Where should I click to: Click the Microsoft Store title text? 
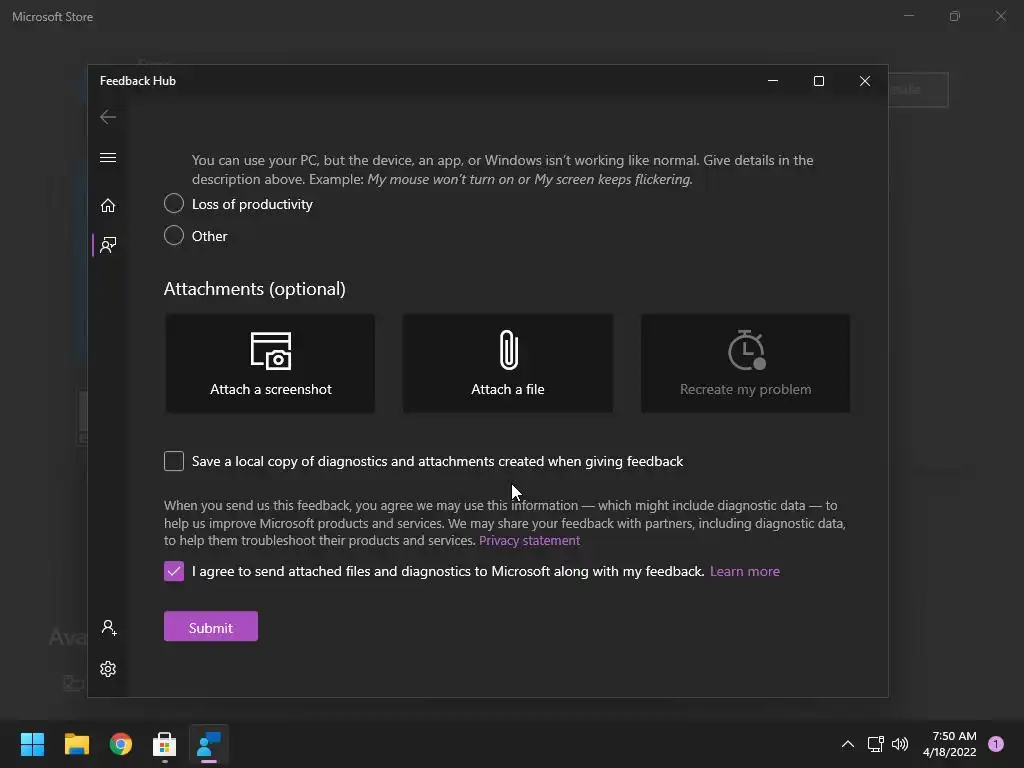click(x=52, y=17)
